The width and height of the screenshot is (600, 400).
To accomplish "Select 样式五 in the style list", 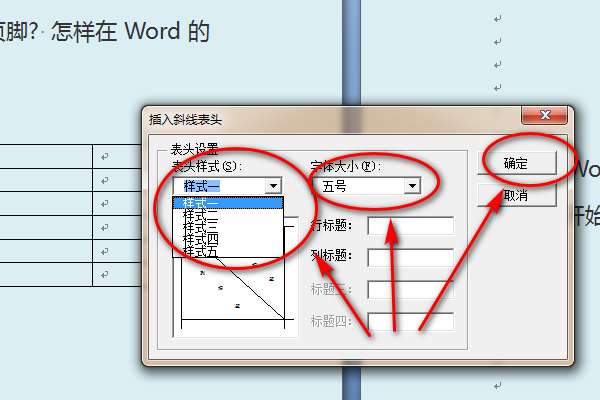I will [228, 251].
